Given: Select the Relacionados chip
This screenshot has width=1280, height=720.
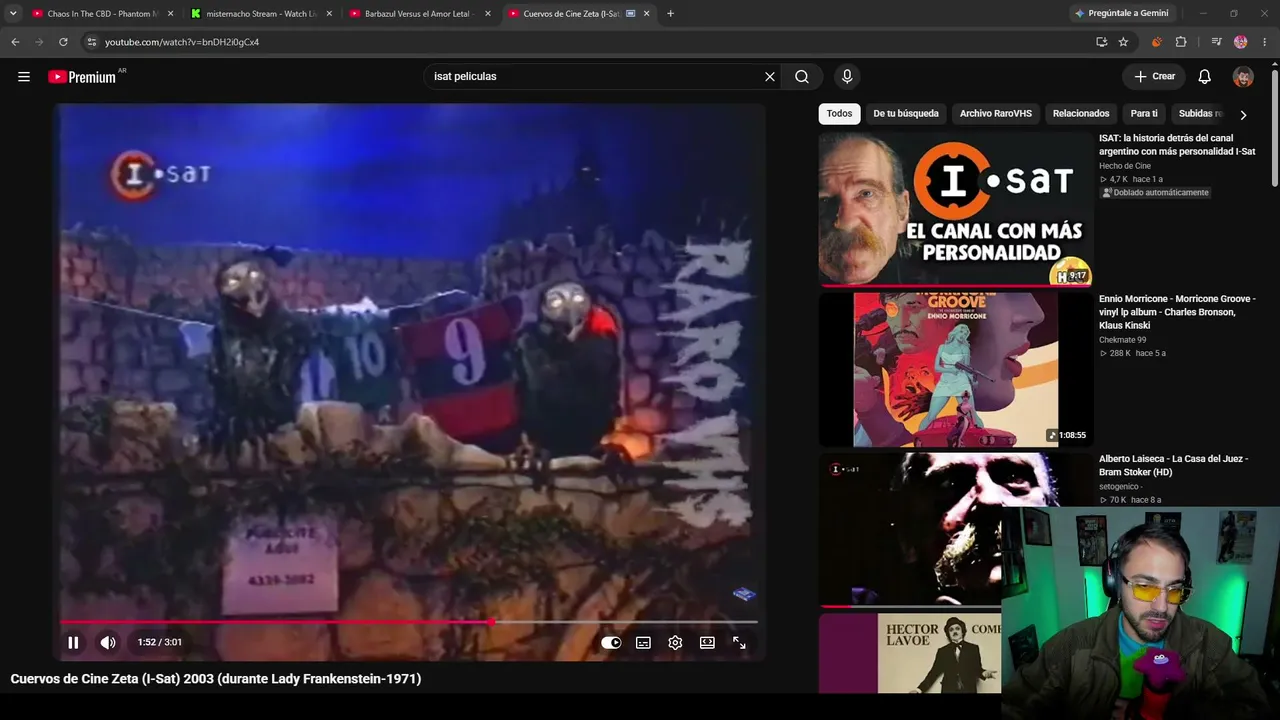Looking at the screenshot, I should (1081, 114).
